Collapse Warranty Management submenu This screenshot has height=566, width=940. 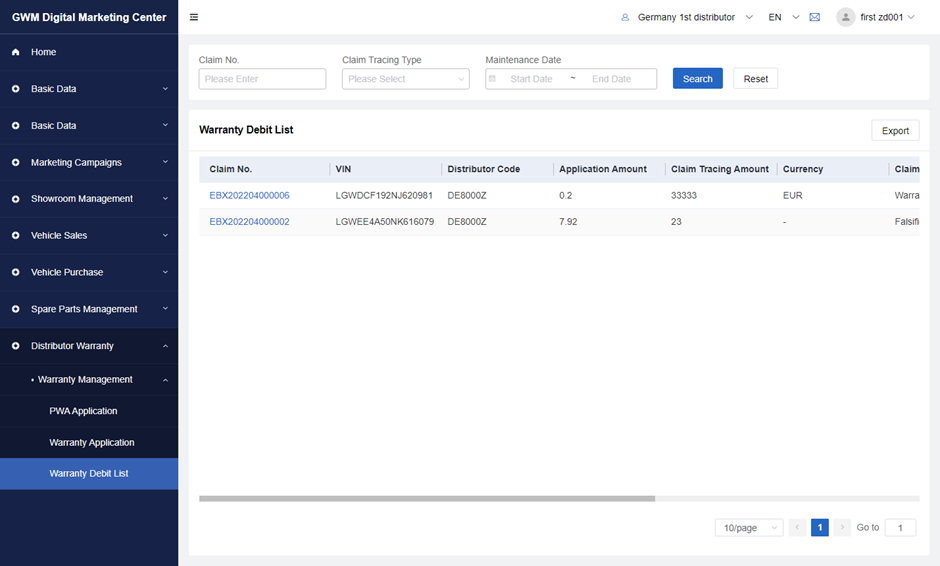[x=89, y=380]
